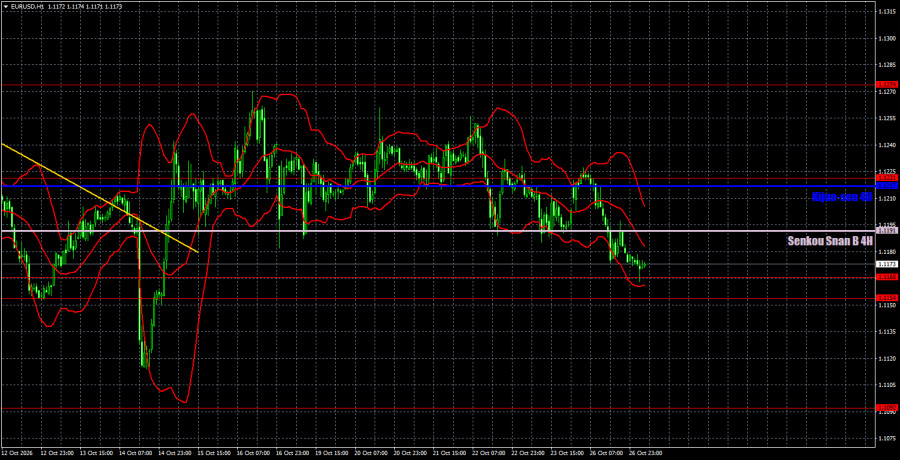900x460 pixels.
Task: Select the Kijun-sen 4H label
Action: tap(842, 197)
